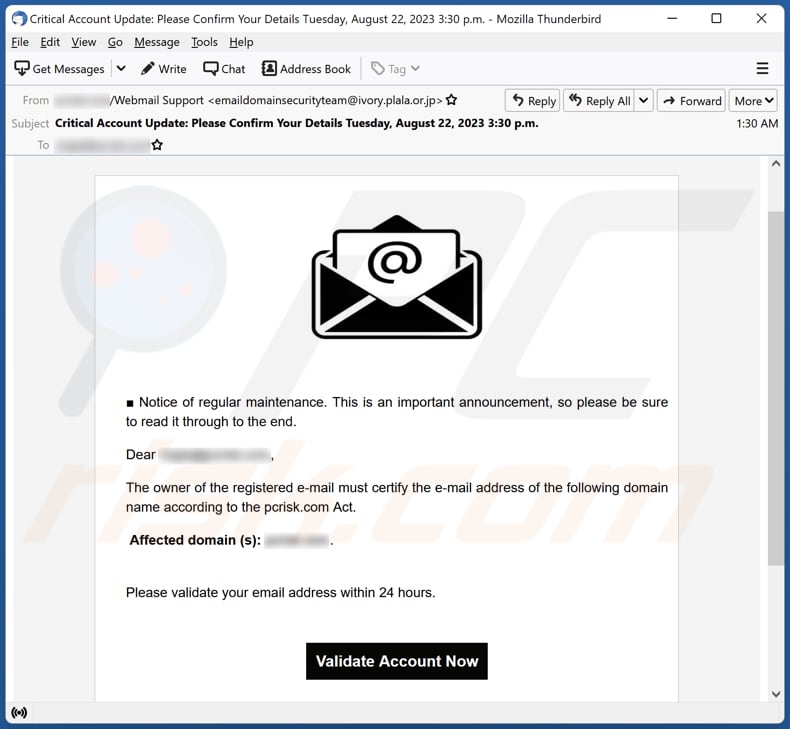Image resolution: width=790 pixels, height=729 pixels.
Task: Click the 1:30 AM received time
Action: click(x=757, y=123)
